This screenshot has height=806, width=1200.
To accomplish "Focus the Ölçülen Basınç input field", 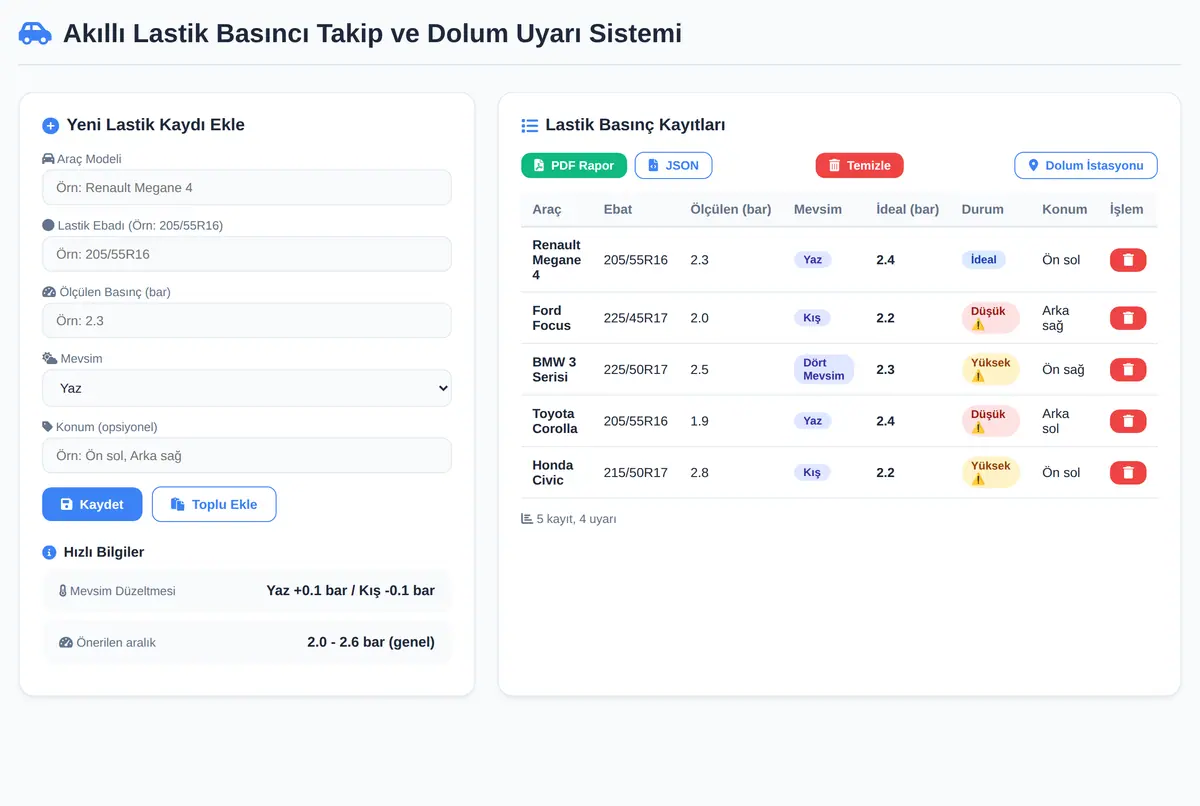I will pyautogui.click(x=247, y=321).
